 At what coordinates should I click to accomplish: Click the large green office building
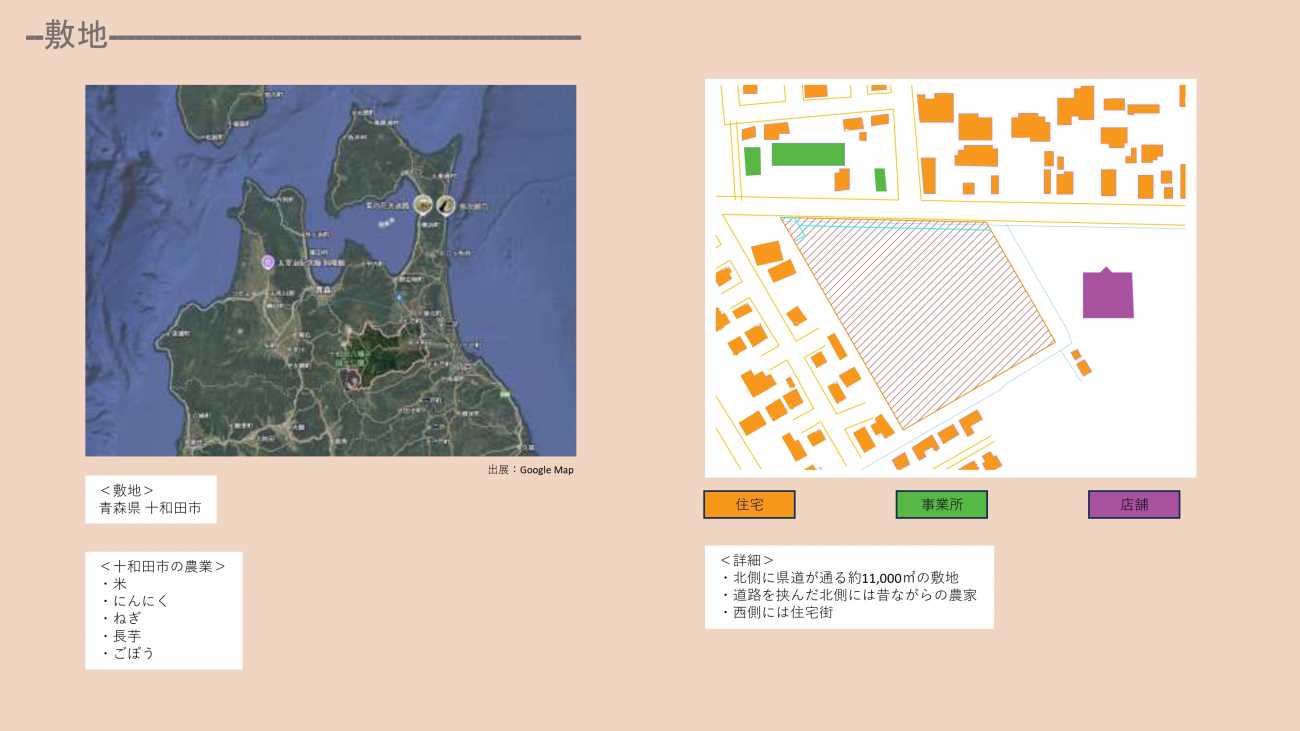[808, 154]
